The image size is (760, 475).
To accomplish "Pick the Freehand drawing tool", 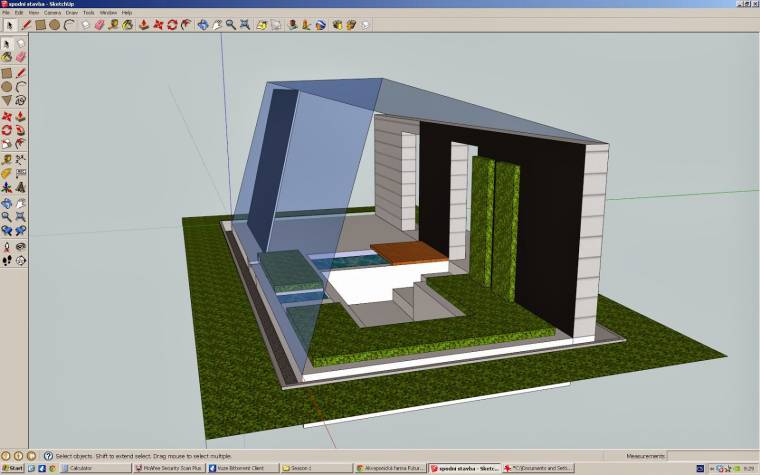I will tap(21, 101).
